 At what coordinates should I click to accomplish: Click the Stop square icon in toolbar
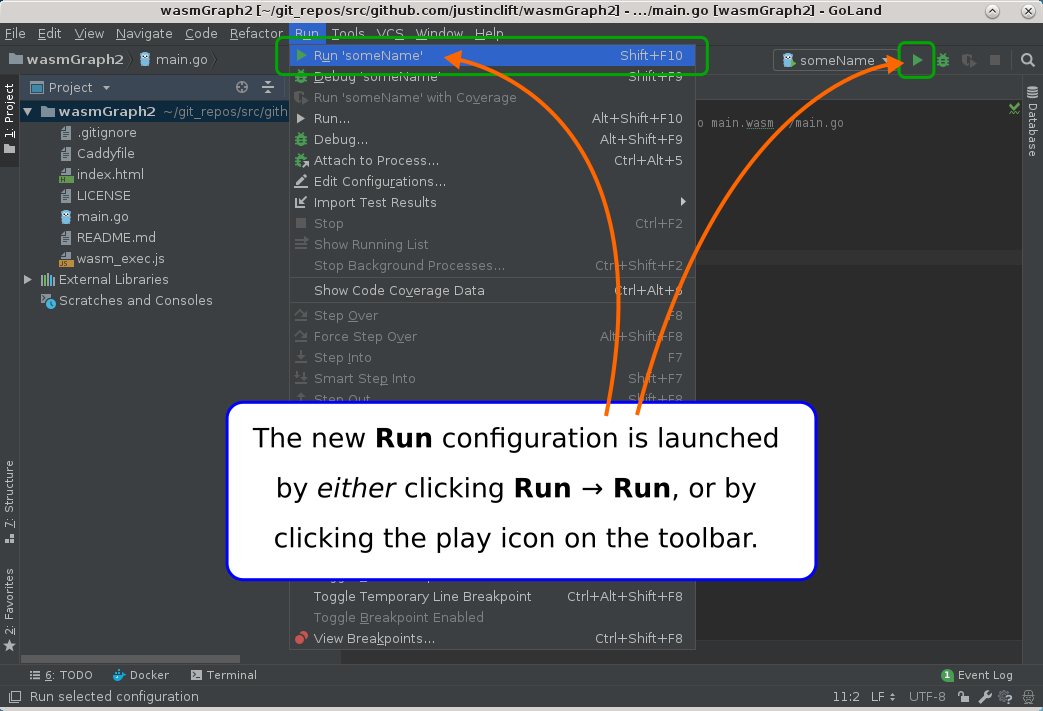coord(994,61)
